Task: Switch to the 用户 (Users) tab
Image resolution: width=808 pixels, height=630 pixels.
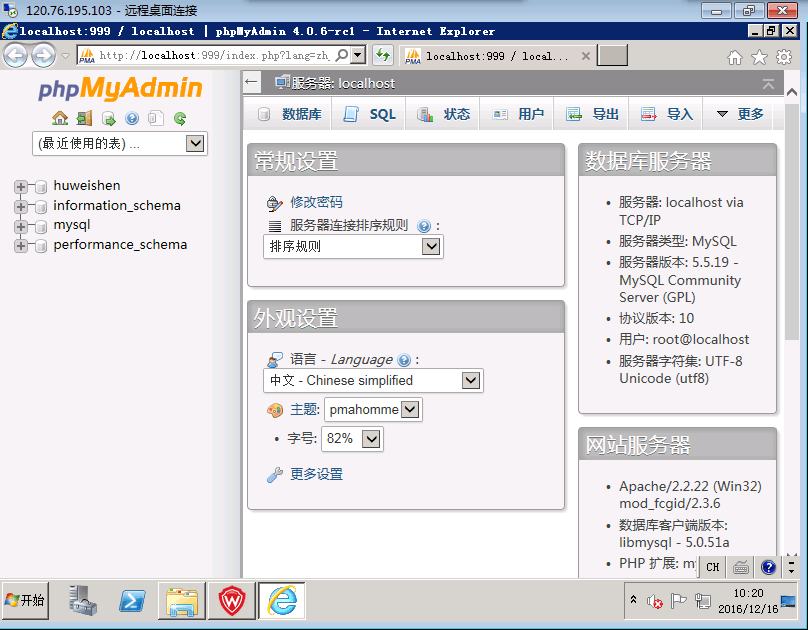Action: click(x=517, y=114)
